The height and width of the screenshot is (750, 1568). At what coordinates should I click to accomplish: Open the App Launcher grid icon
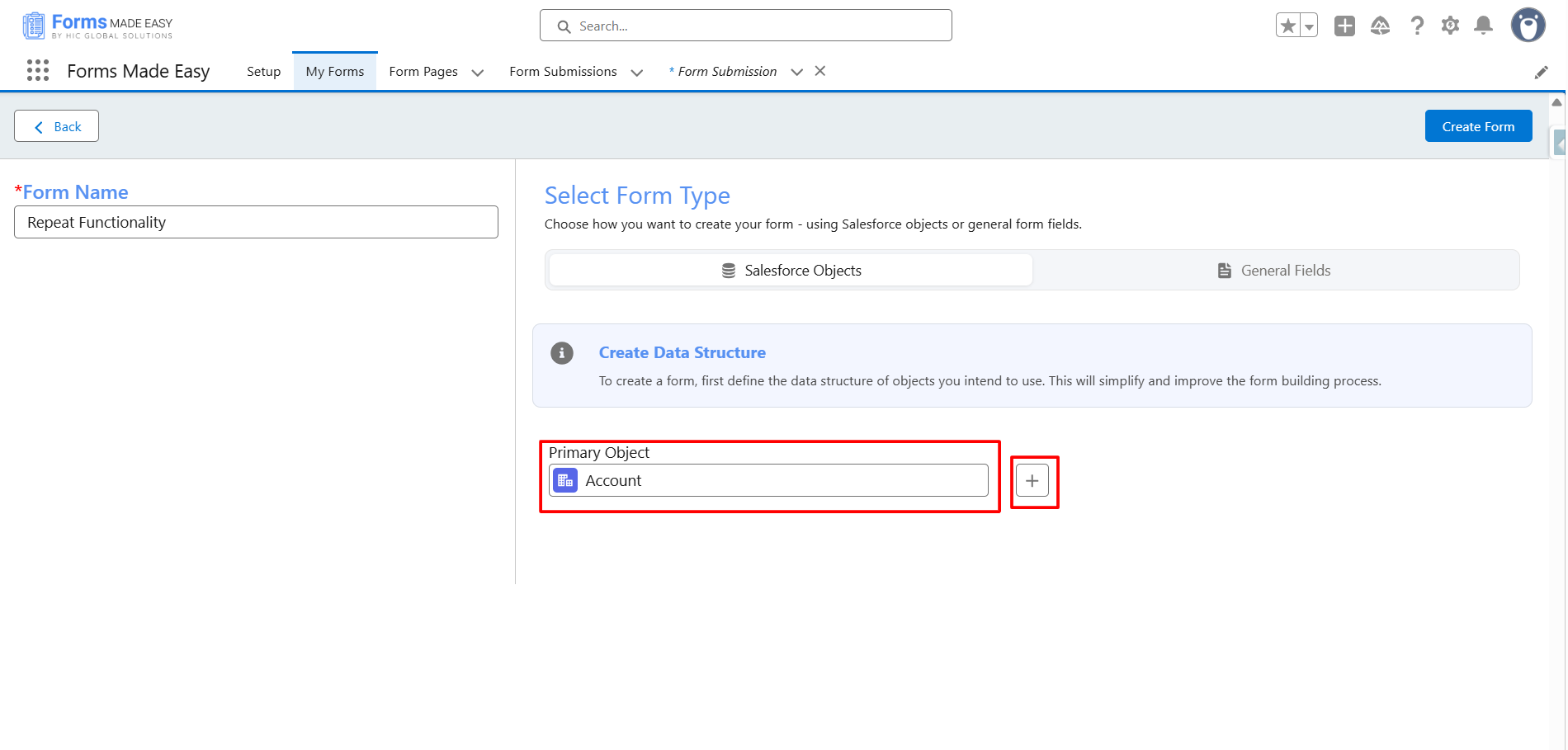(38, 71)
